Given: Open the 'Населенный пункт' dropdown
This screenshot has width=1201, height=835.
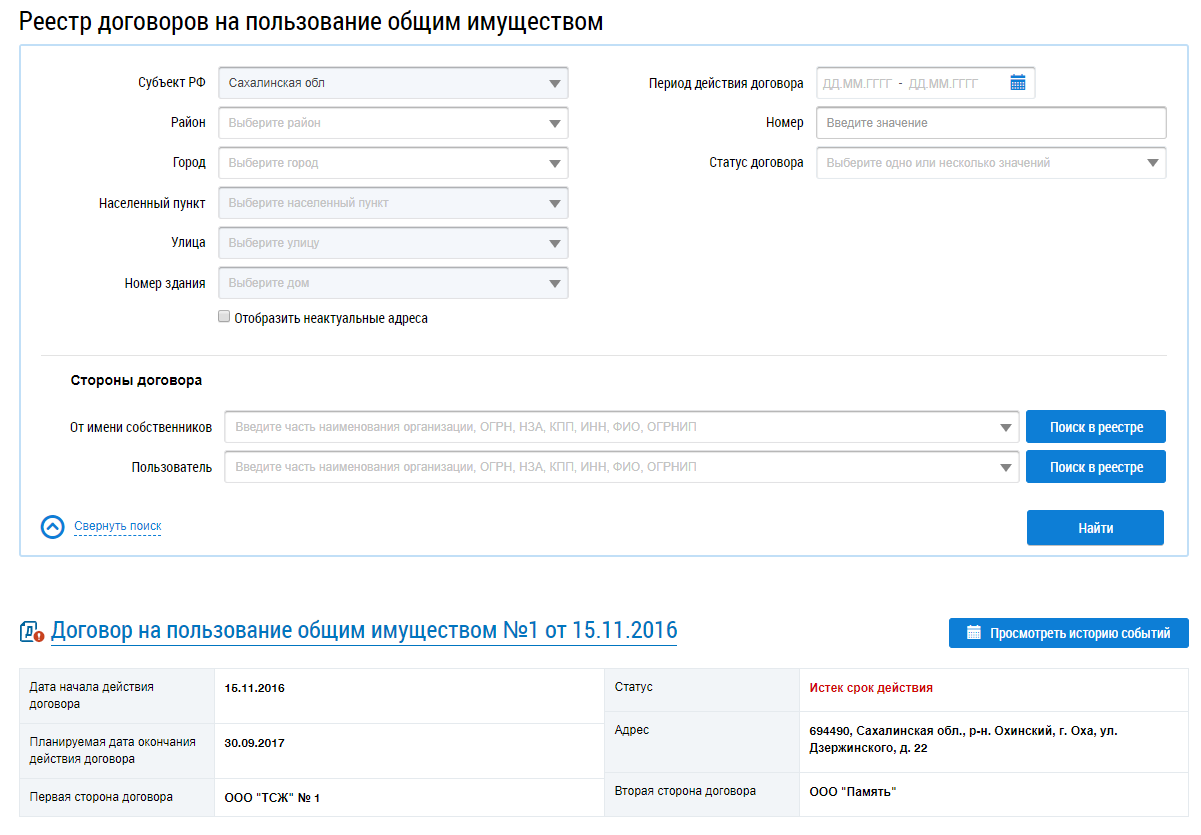Looking at the screenshot, I should click(x=393, y=203).
